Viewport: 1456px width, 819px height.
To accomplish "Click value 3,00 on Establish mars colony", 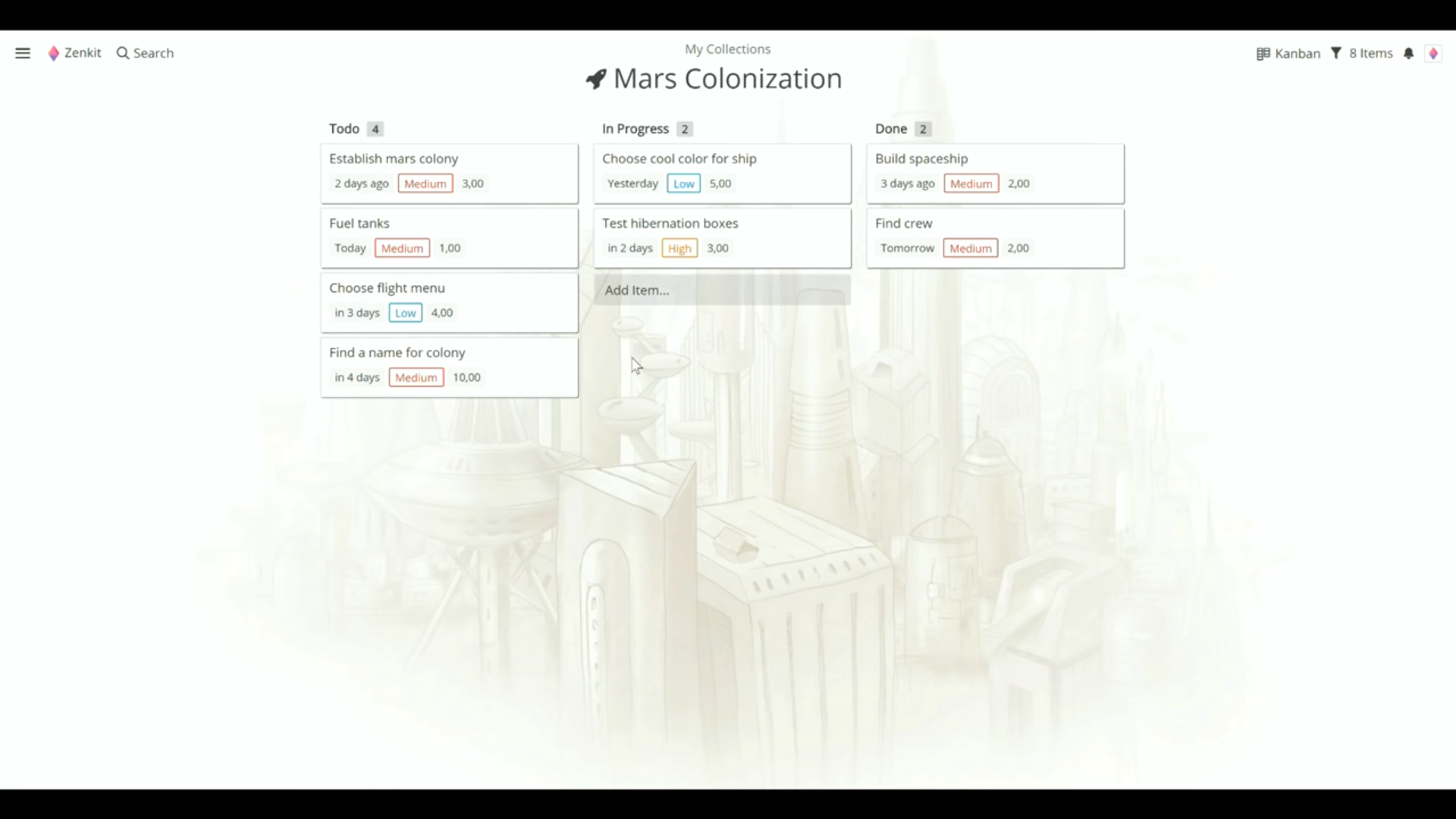I will 472,184.
